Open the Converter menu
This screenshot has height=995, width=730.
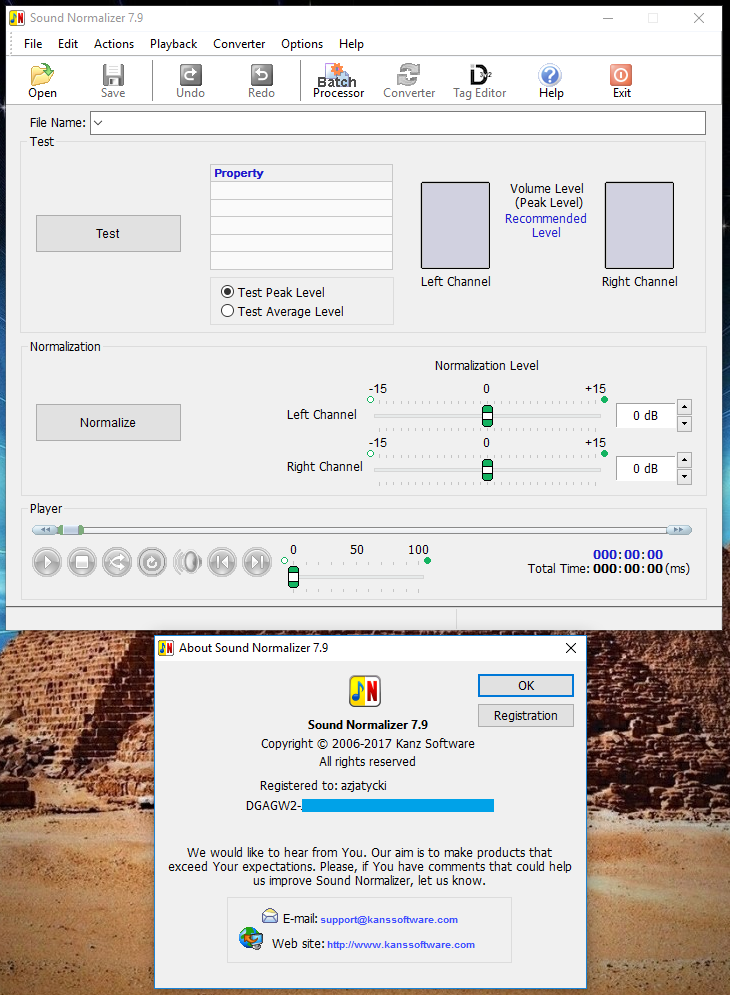pyautogui.click(x=239, y=44)
